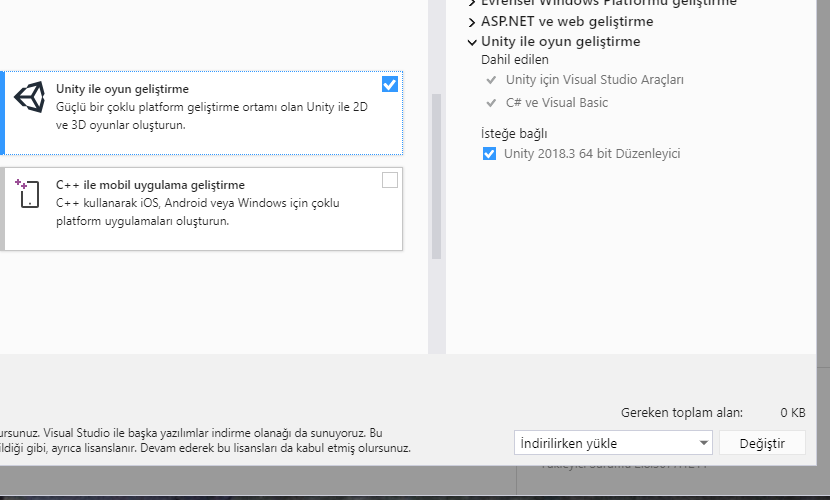
Task: Click the Dahil edilen label
Action: coord(515,59)
